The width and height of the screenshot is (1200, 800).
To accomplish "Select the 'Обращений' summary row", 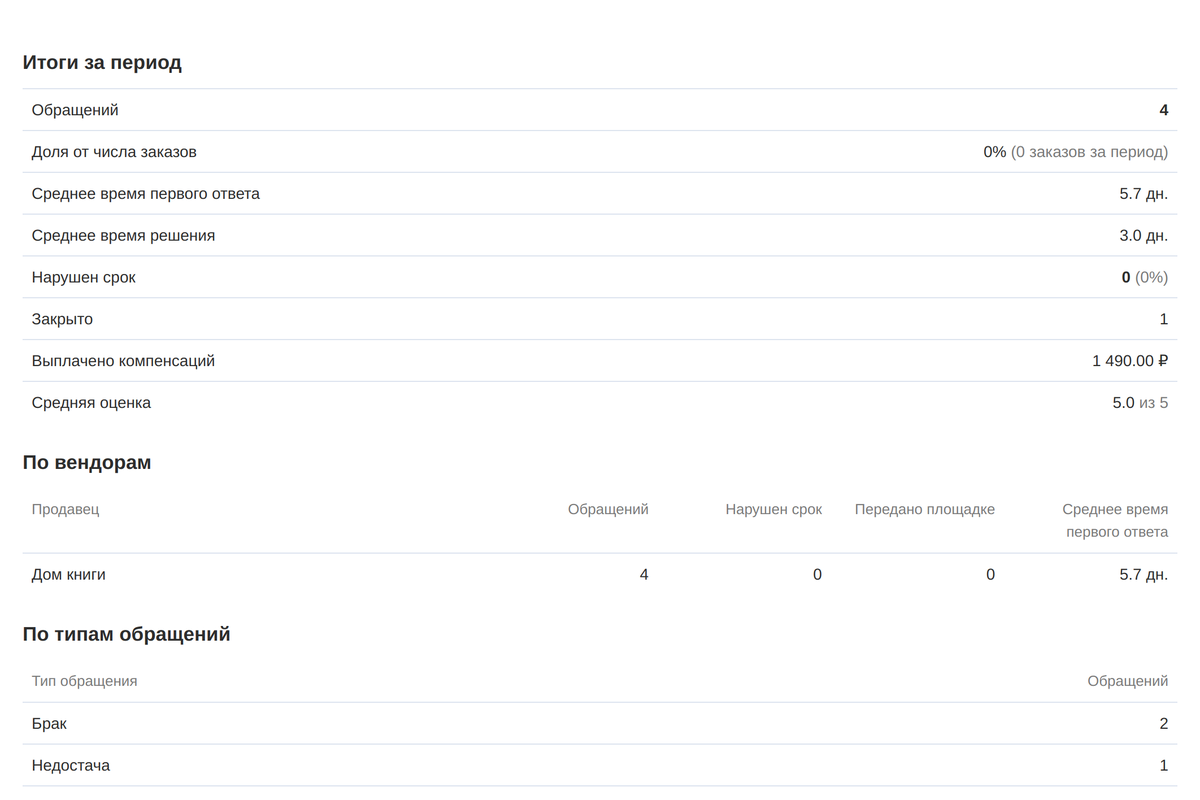I will pos(600,110).
